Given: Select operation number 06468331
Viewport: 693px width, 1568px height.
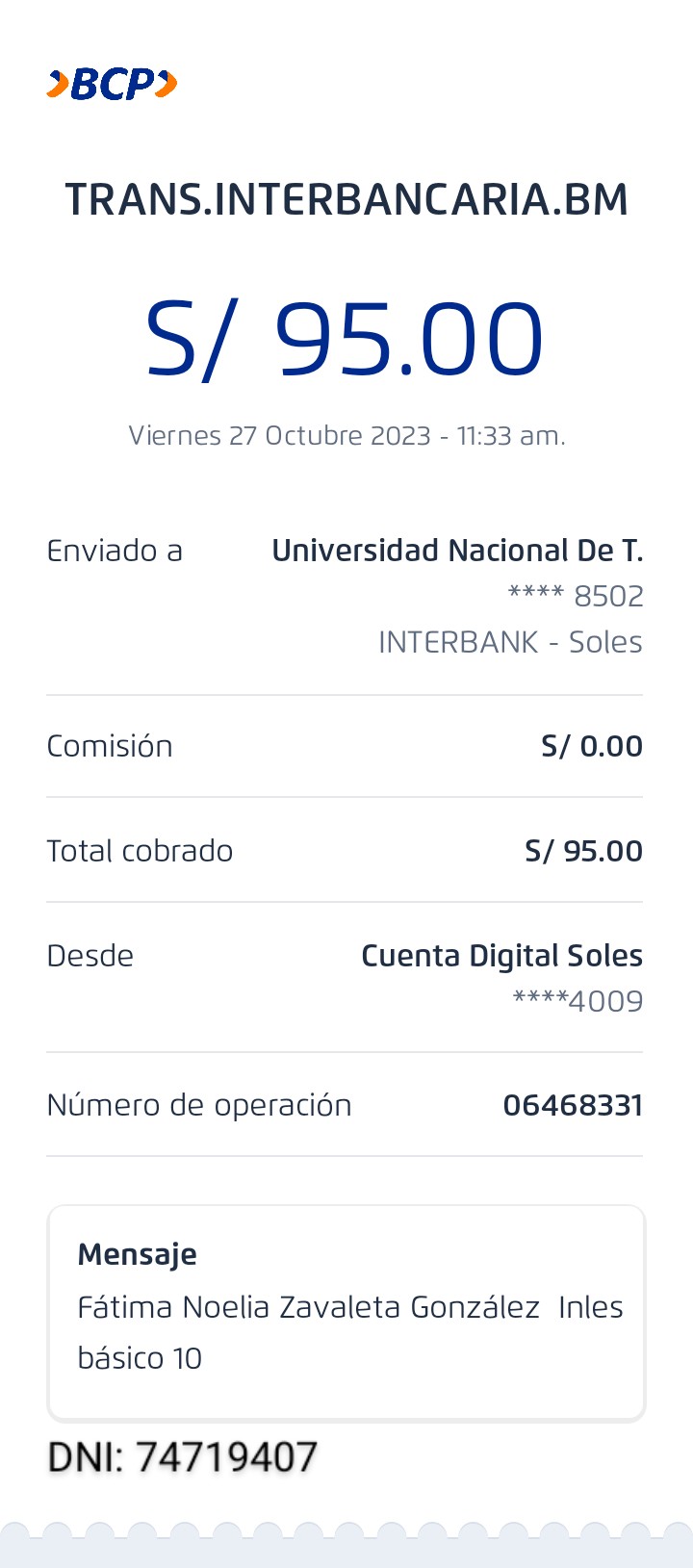Looking at the screenshot, I should [x=573, y=1105].
